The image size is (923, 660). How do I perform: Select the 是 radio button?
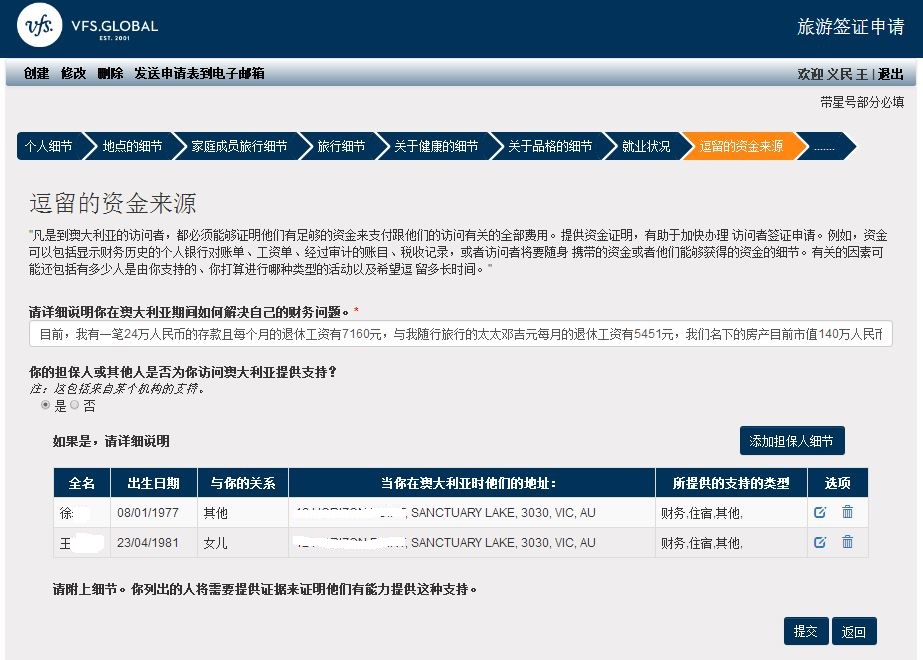[x=45, y=406]
